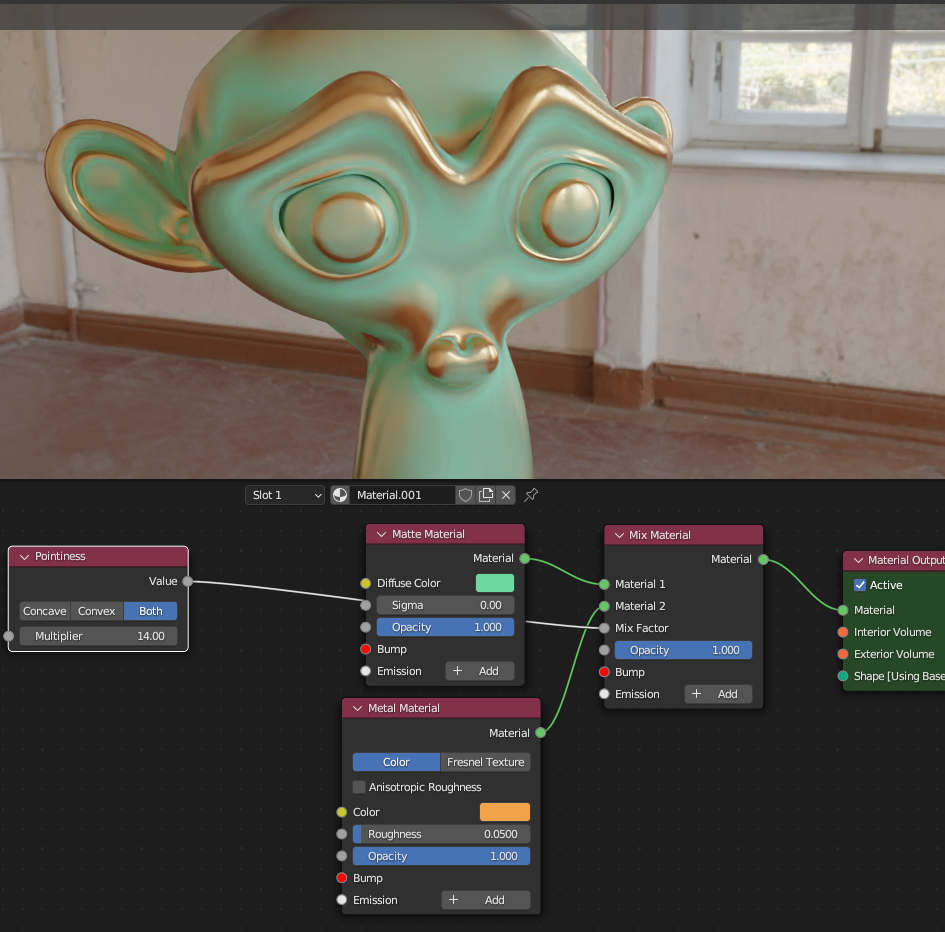Add emission on Mix Material node
Screen dimensions: 945x932
[x=718, y=694]
